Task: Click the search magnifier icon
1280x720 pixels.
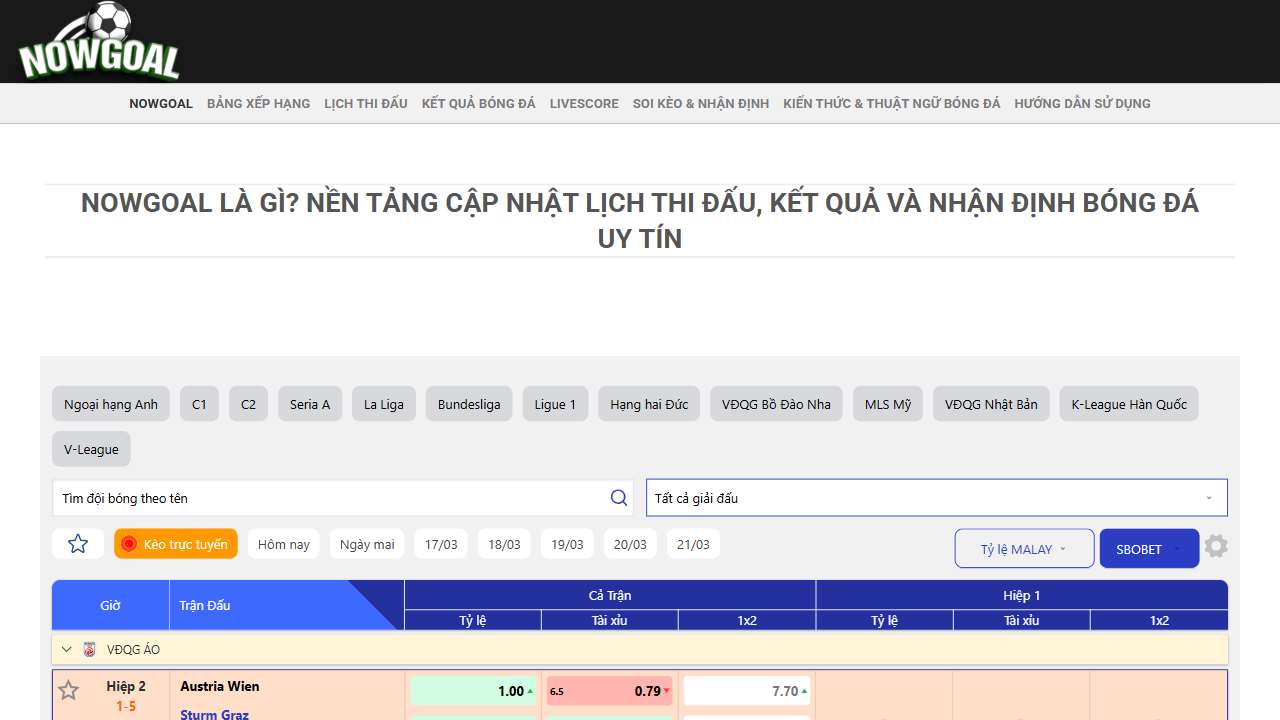Action: pos(619,498)
